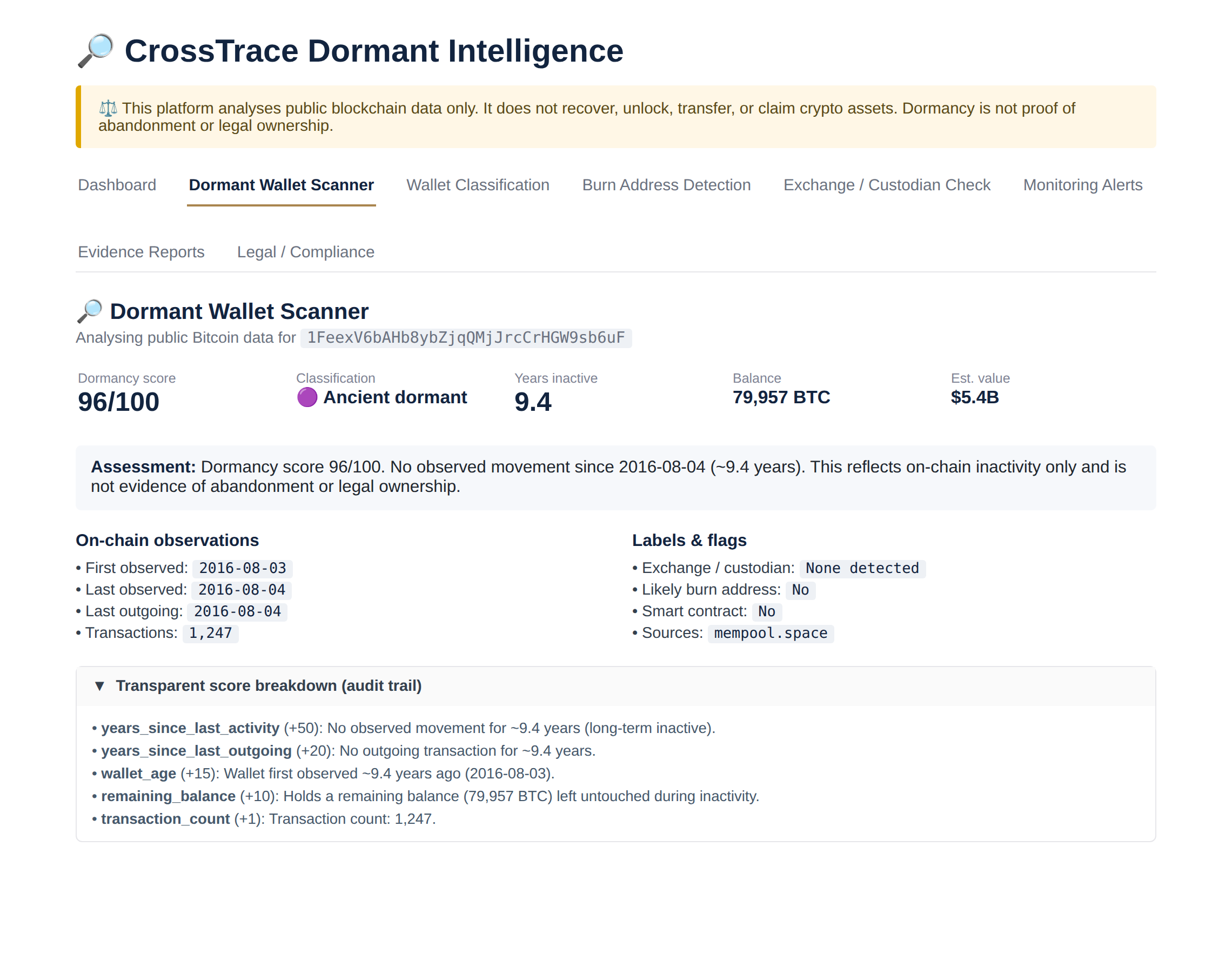The height and width of the screenshot is (973, 1232).
Task: Click the 96/100 dormancy score value
Action: [x=118, y=402]
